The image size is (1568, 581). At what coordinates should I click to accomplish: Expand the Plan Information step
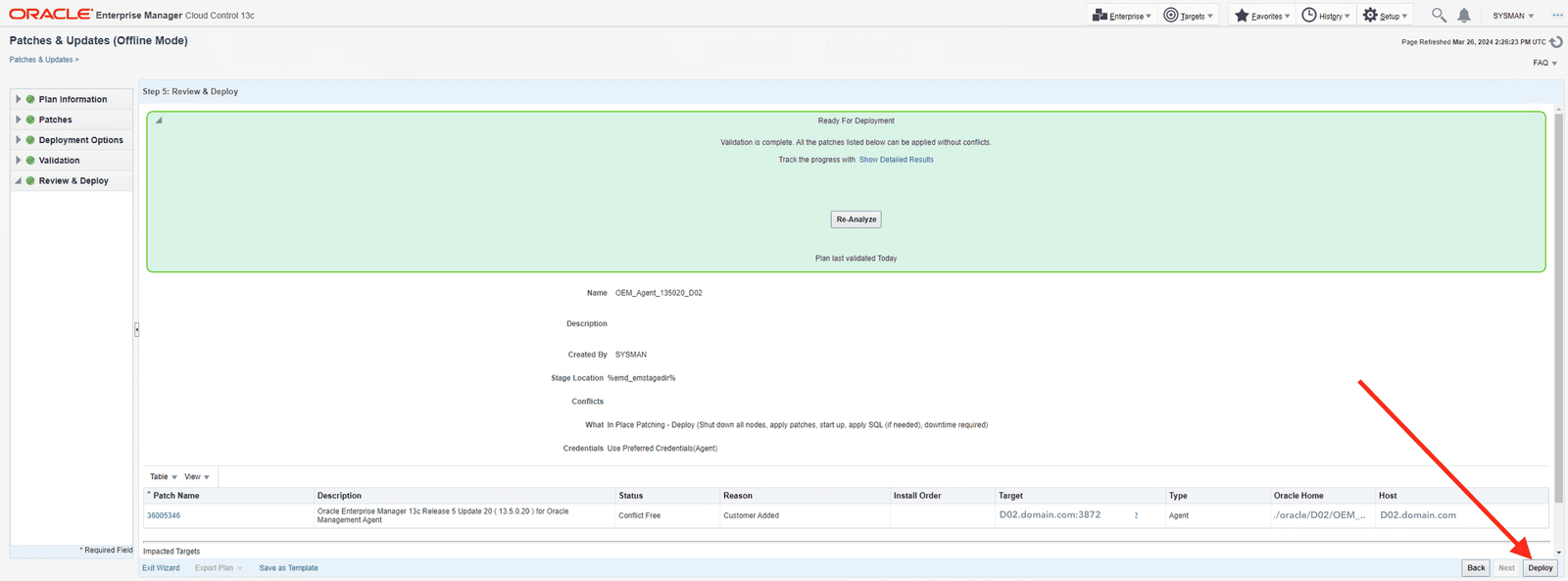(19, 99)
